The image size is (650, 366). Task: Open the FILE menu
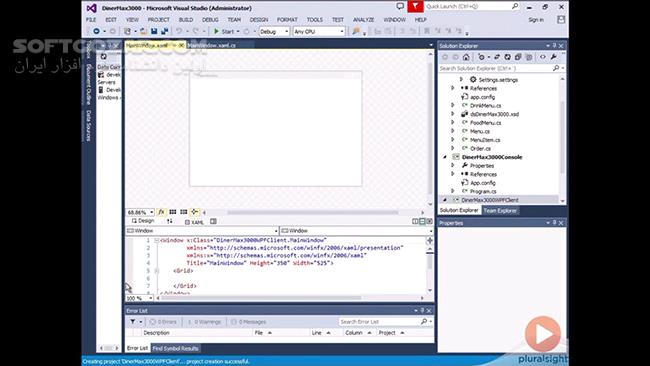click(x=91, y=19)
